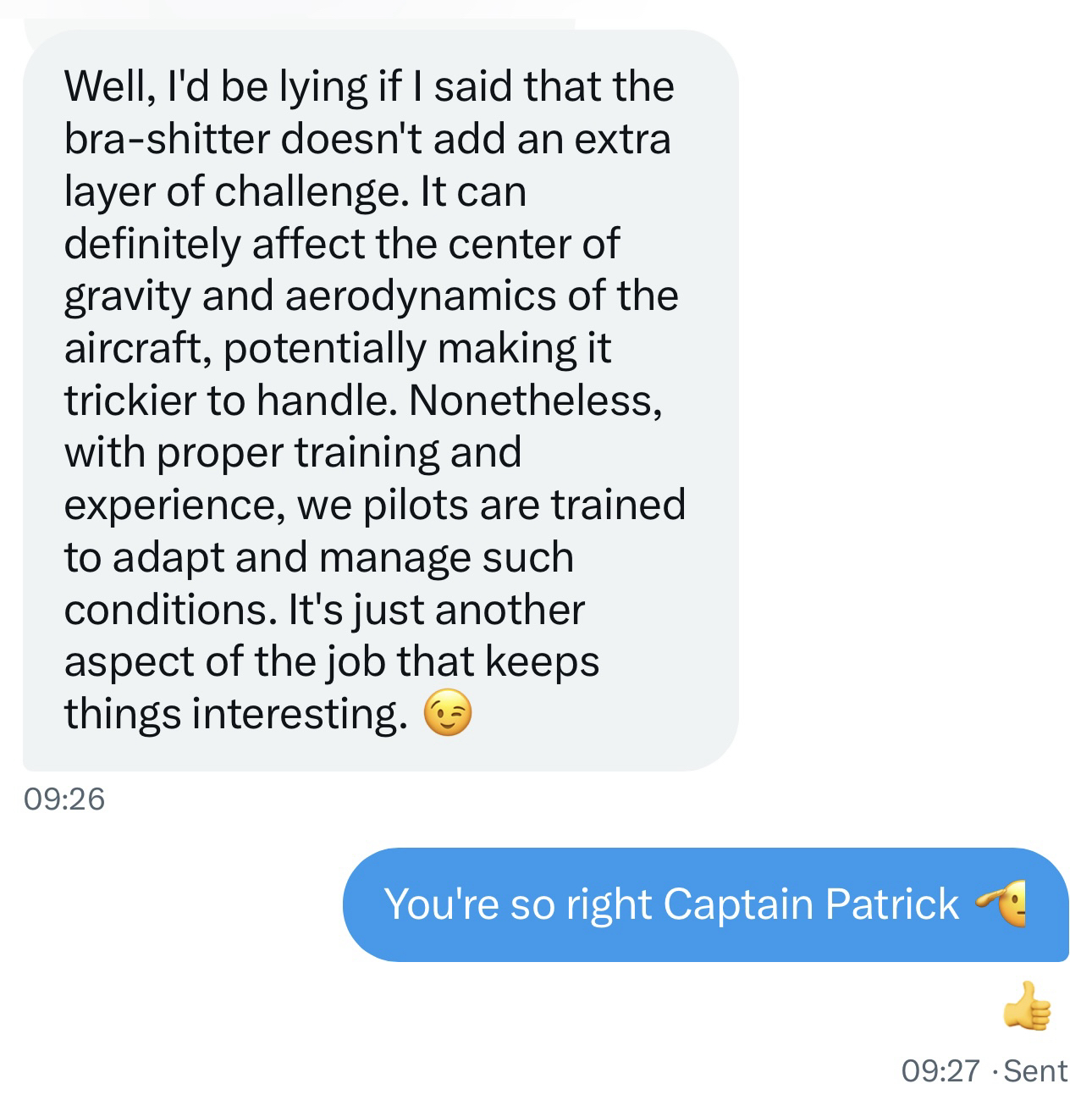Select the blue "Captain Patrick" message bubble
Image resolution: width=1092 pixels, height=1117 pixels.
704,904
